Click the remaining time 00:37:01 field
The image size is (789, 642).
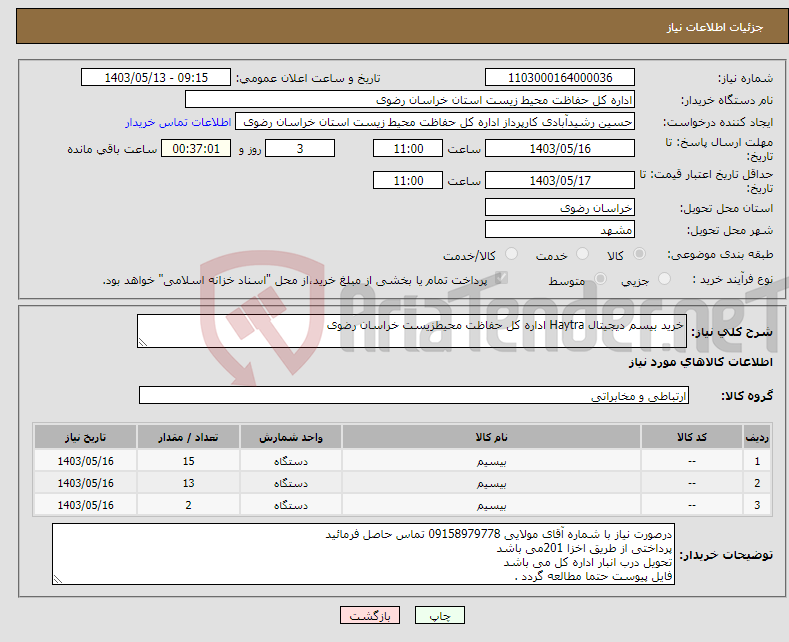(x=196, y=148)
